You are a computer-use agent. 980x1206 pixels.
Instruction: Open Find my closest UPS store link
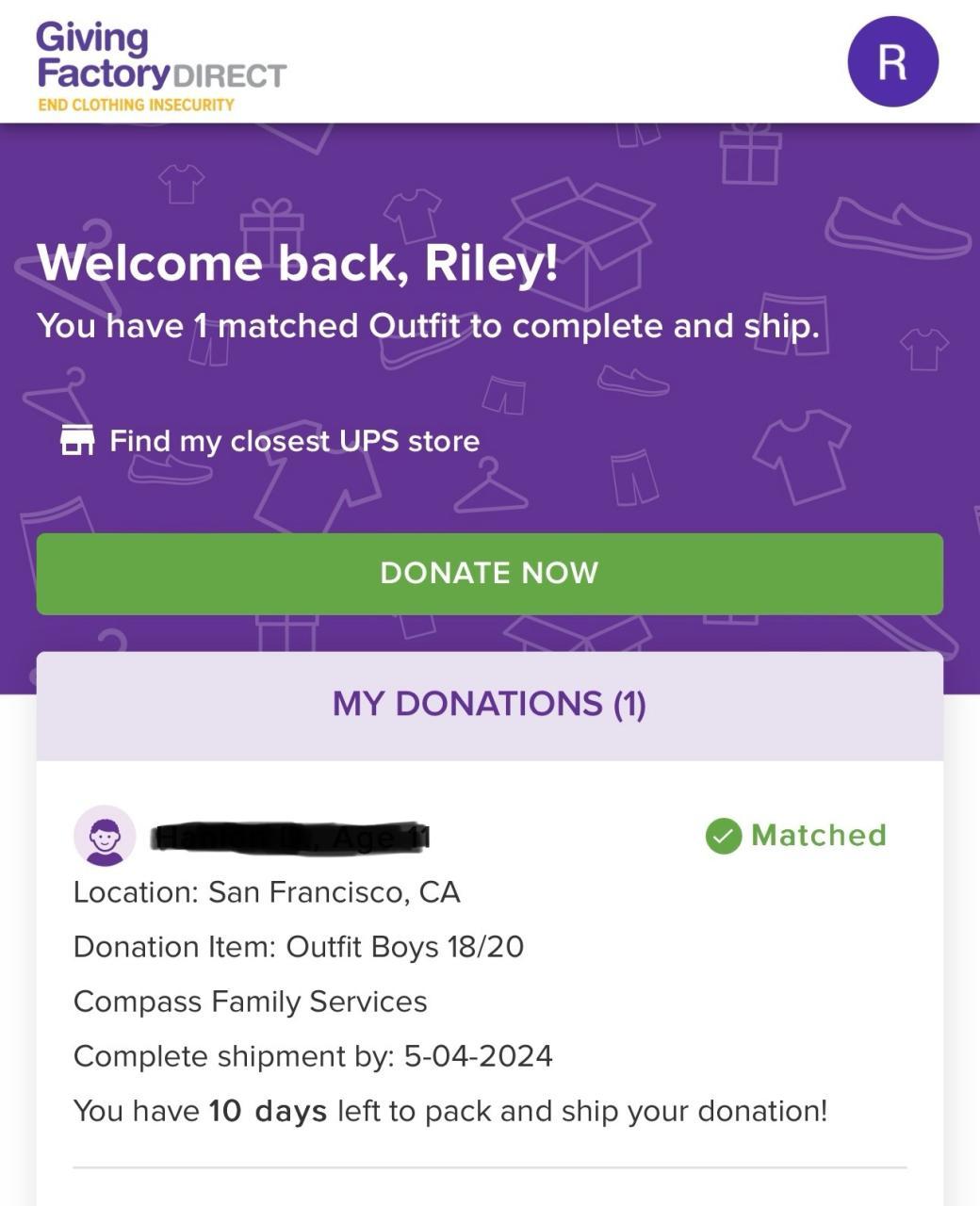click(294, 441)
